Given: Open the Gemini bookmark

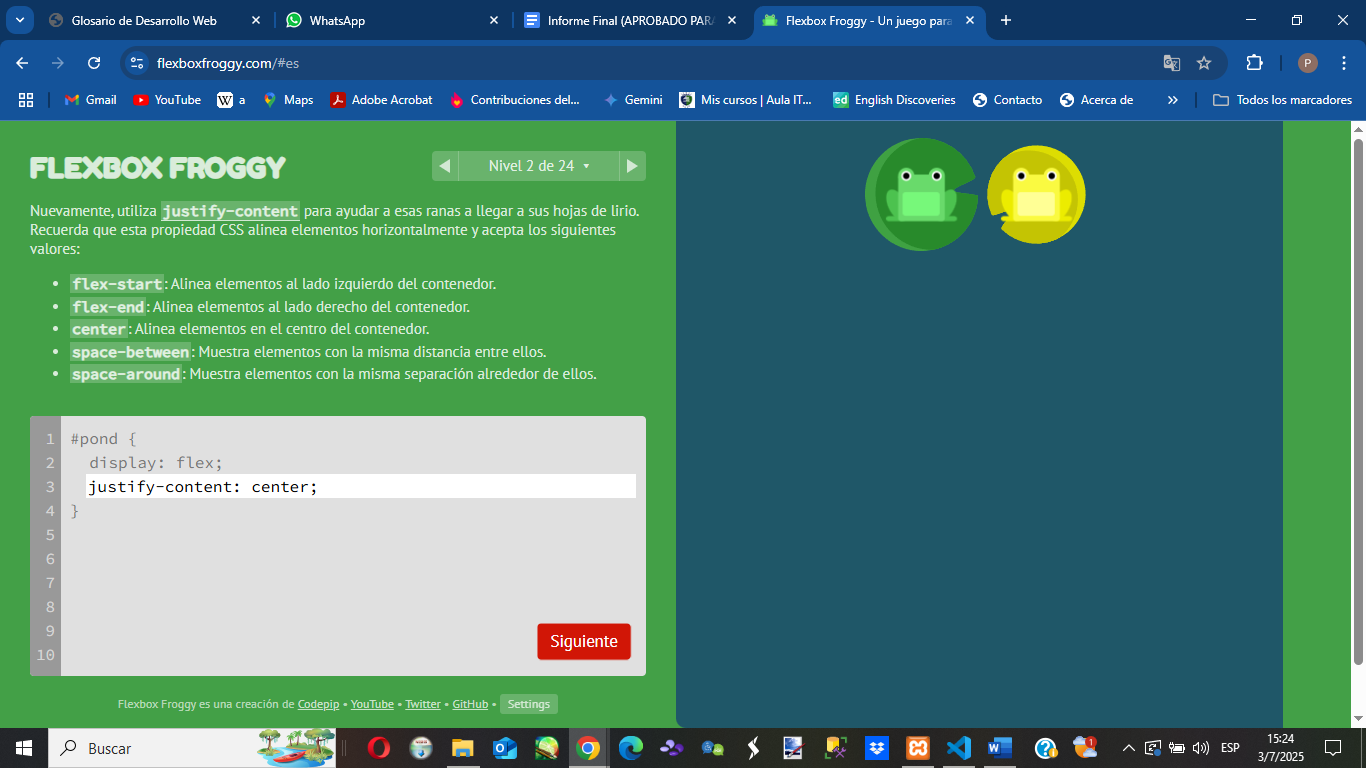Looking at the screenshot, I should pyautogui.click(x=634, y=100).
